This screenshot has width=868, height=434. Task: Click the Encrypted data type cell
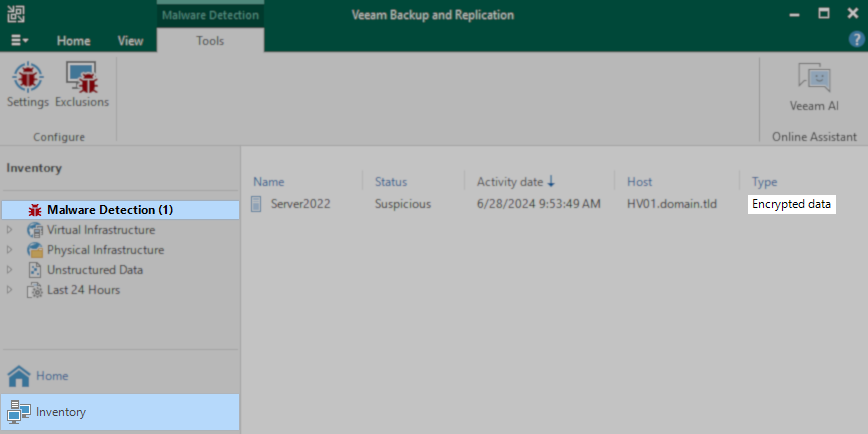click(x=792, y=204)
